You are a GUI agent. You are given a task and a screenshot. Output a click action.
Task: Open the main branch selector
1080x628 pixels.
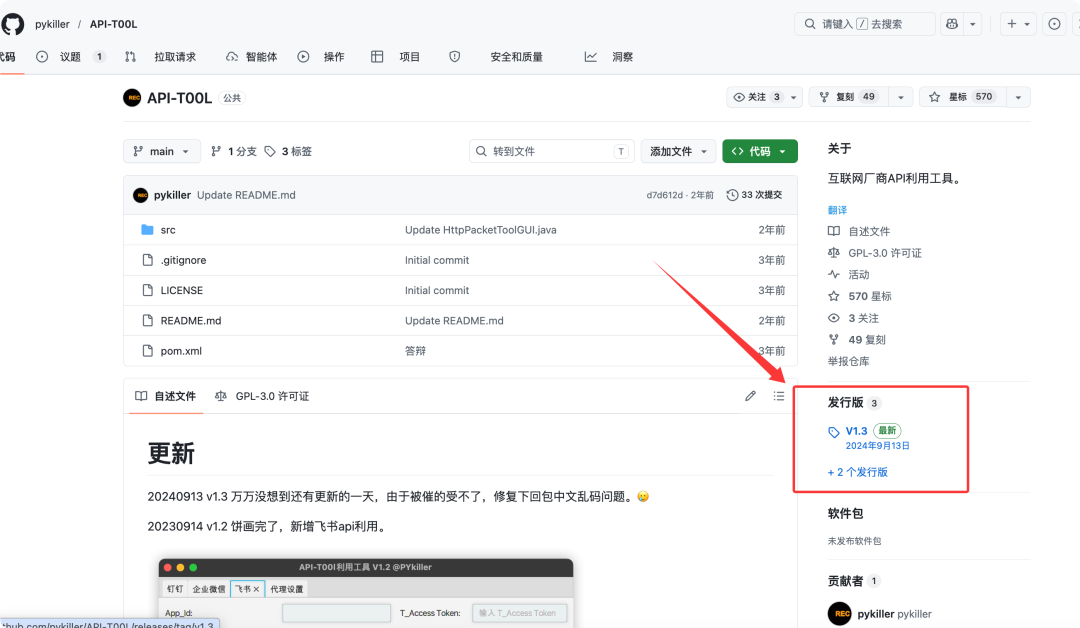coord(162,151)
